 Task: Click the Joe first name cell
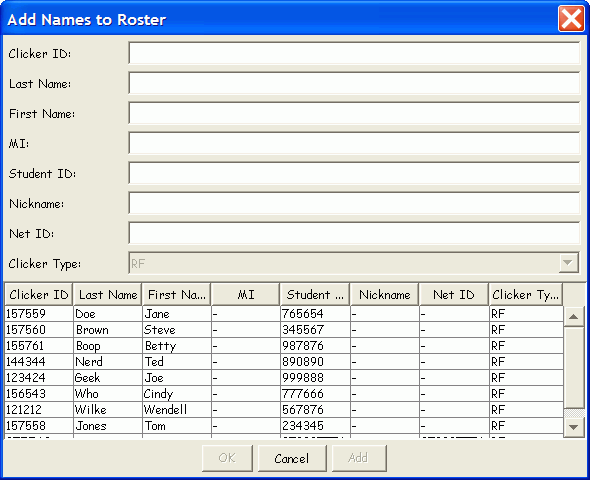click(177, 378)
